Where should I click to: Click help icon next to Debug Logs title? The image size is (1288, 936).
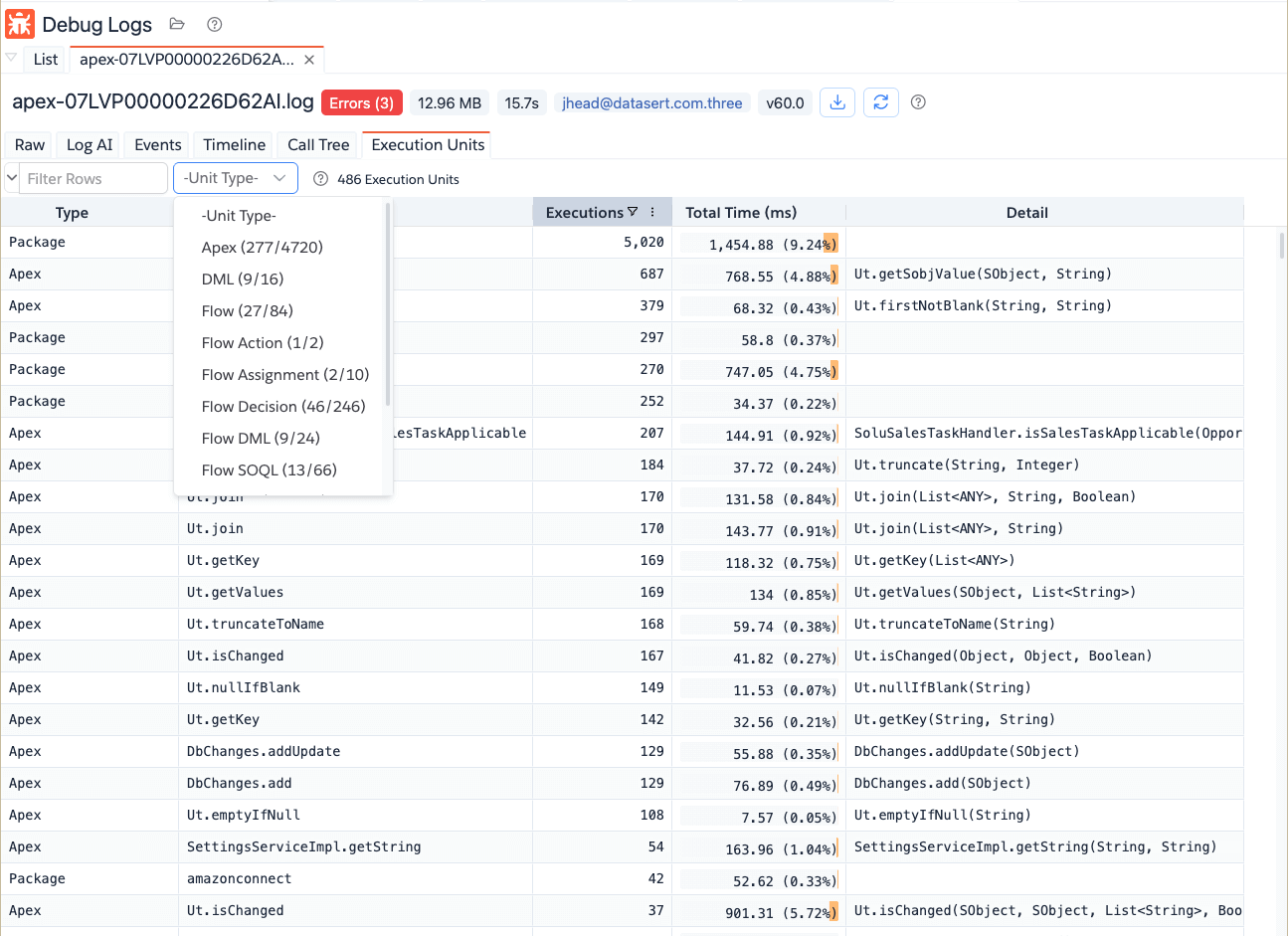[x=214, y=24]
